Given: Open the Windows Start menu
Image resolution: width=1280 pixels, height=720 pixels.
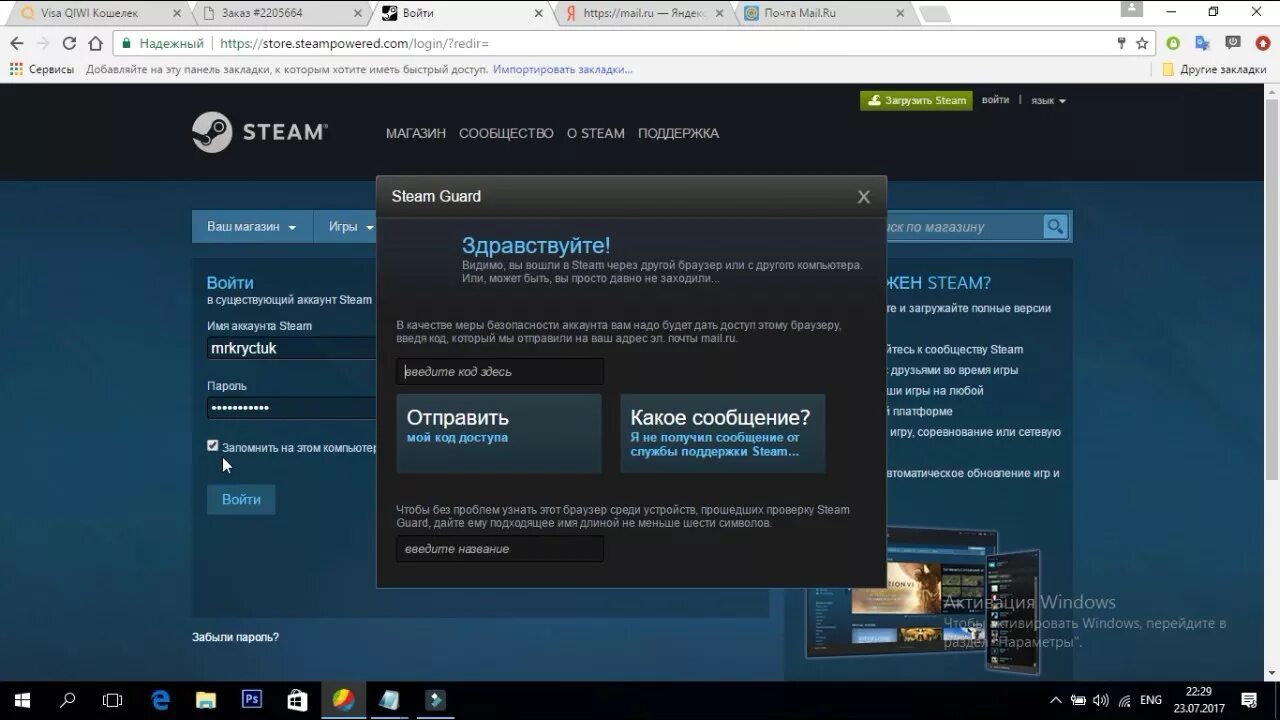Looking at the screenshot, I should click(x=22, y=700).
